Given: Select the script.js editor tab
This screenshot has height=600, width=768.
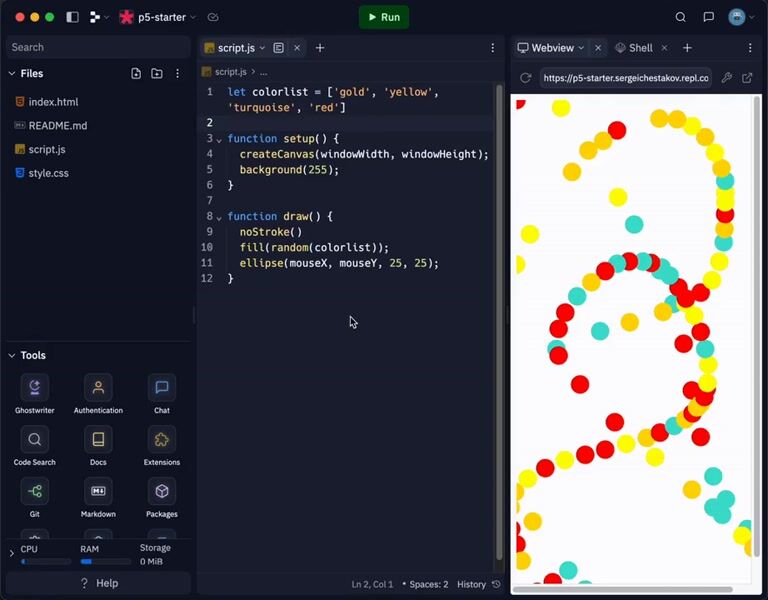Looking at the screenshot, I should pos(236,48).
